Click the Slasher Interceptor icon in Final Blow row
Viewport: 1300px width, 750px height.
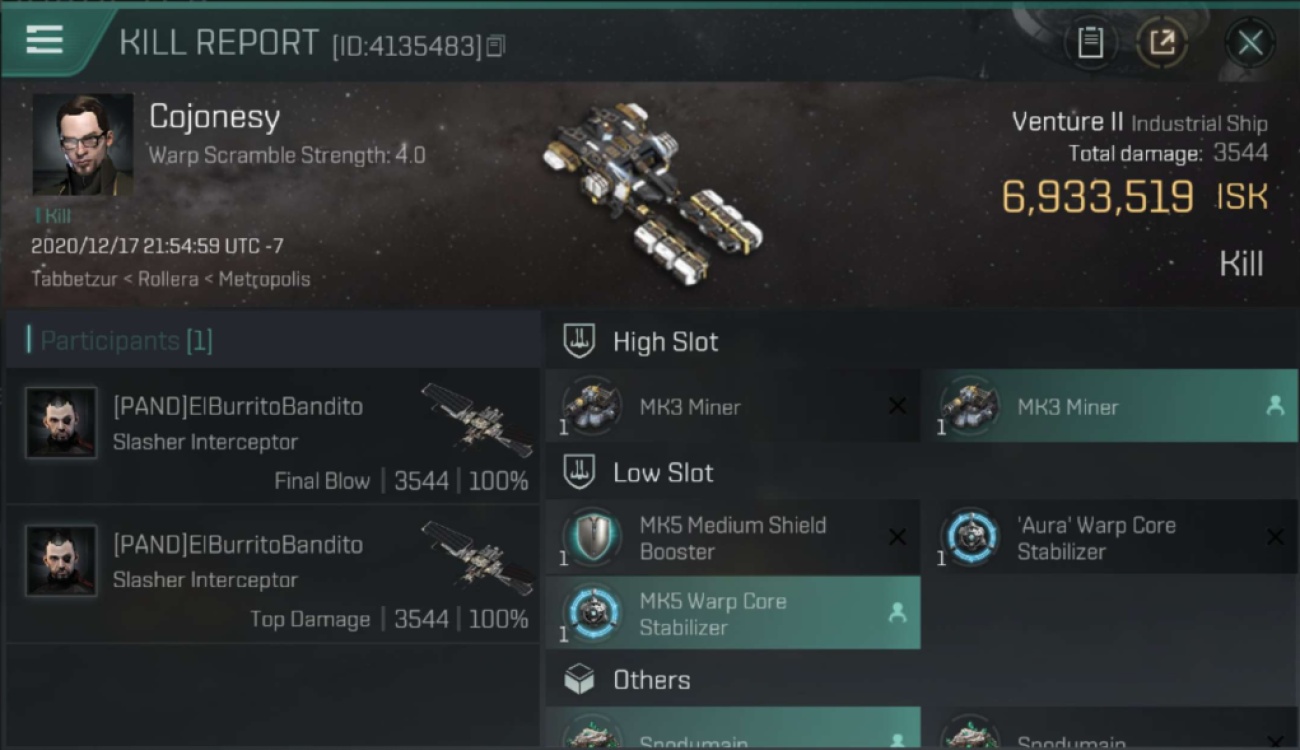477,419
